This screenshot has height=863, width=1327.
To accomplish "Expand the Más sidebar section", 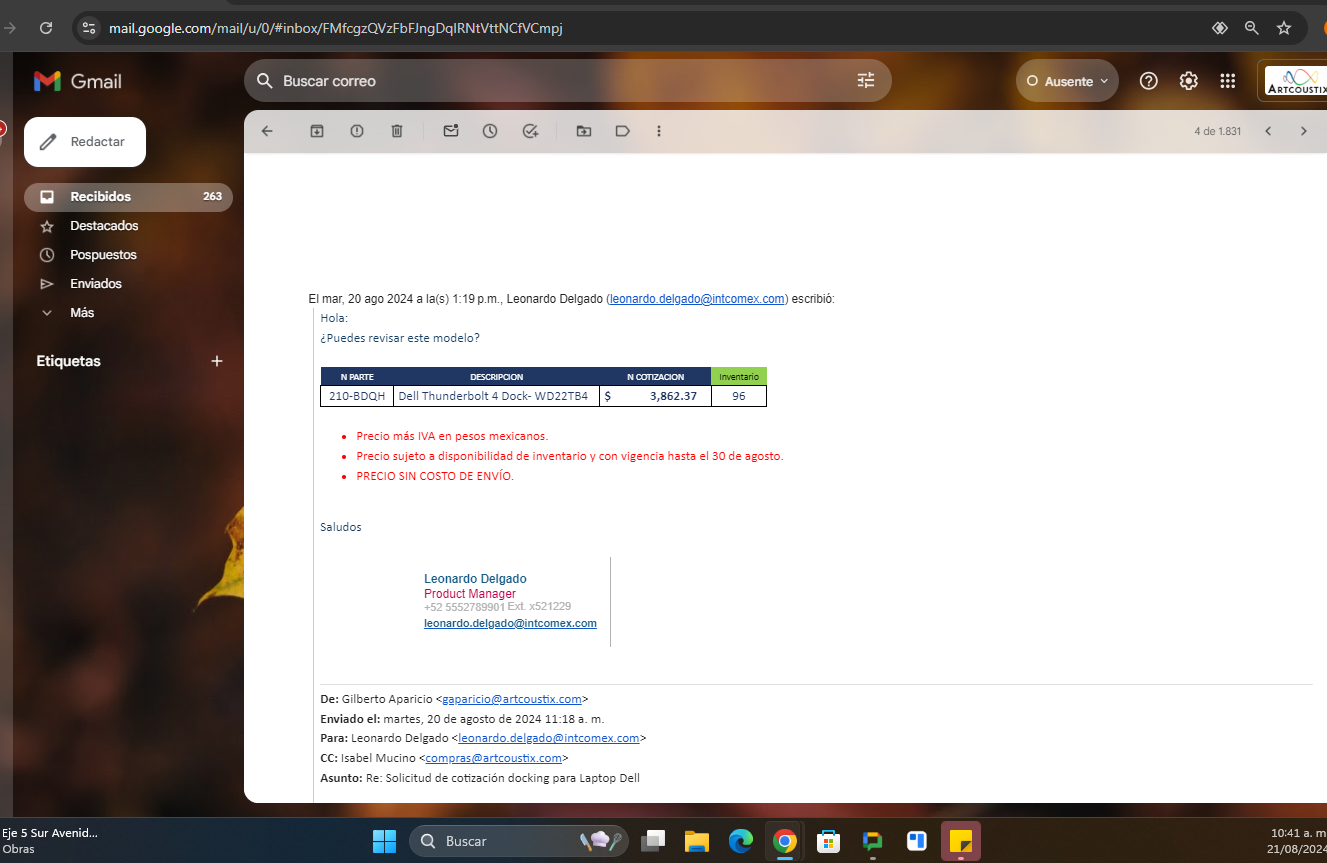I will click(82, 313).
